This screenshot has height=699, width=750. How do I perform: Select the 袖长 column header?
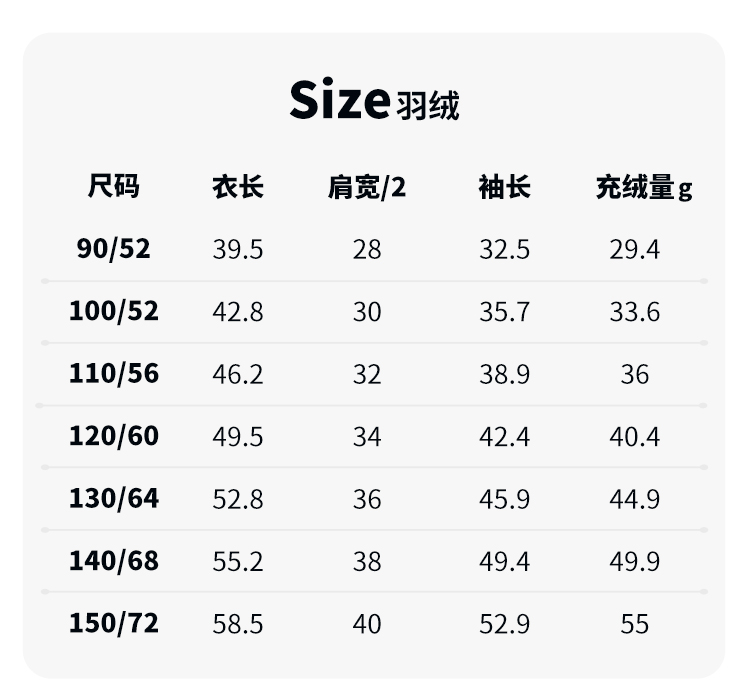tap(504, 186)
